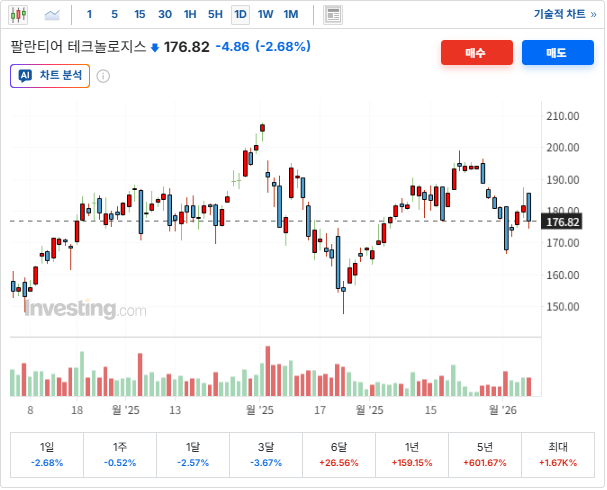Click the 15 date axis label
Viewport: 607px width, 490px height.
click(x=430, y=410)
